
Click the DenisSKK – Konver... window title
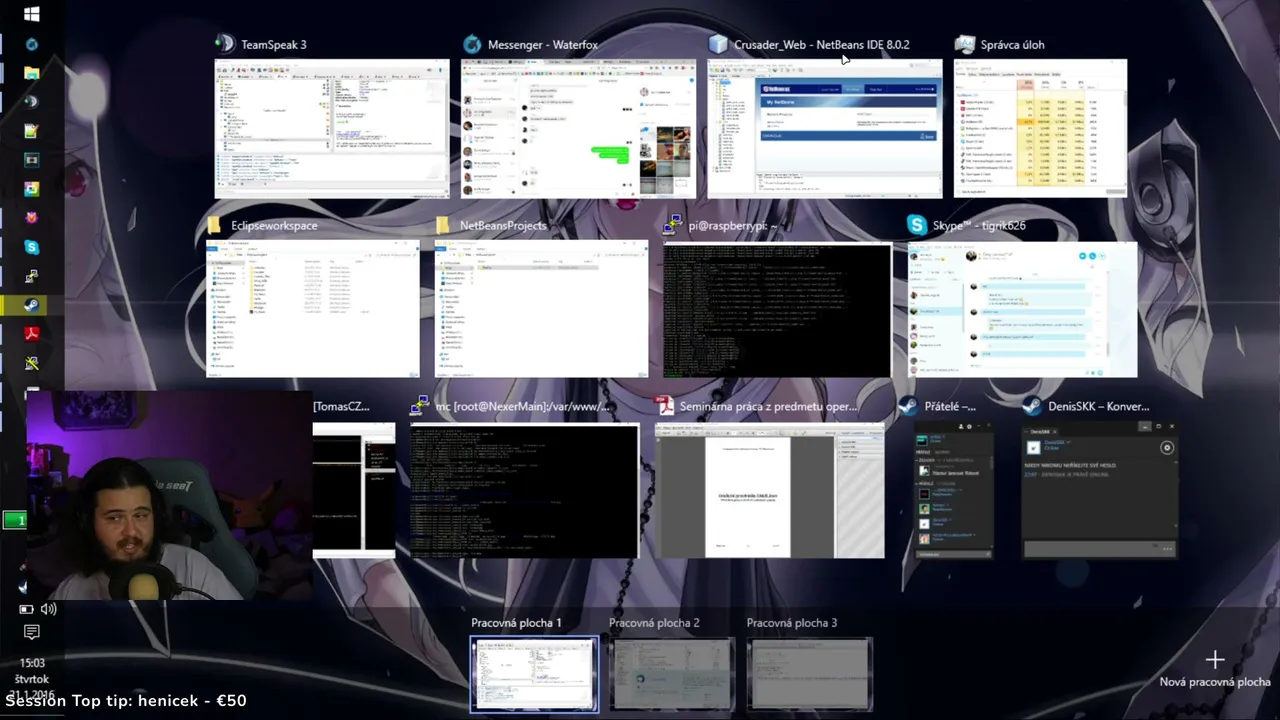pyautogui.click(x=1099, y=406)
